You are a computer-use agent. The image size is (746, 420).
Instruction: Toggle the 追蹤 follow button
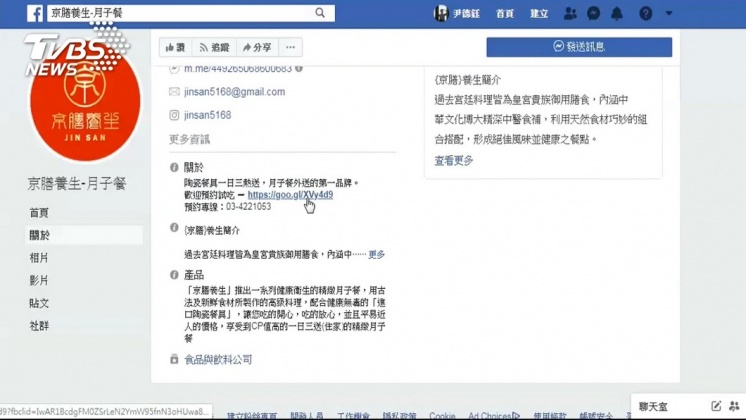pyautogui.click(x=214, y=47)
